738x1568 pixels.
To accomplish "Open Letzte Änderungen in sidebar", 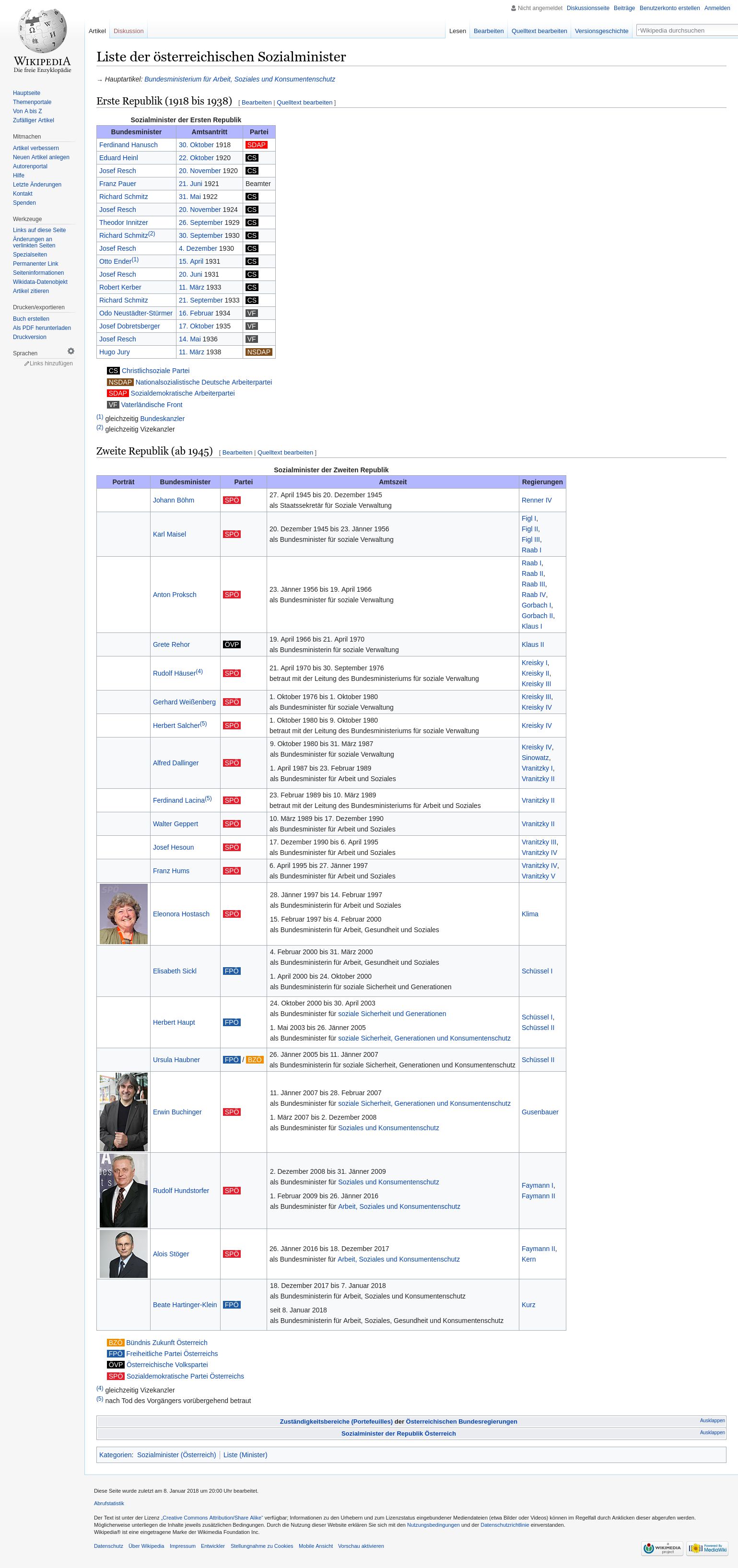I will 37,185.
